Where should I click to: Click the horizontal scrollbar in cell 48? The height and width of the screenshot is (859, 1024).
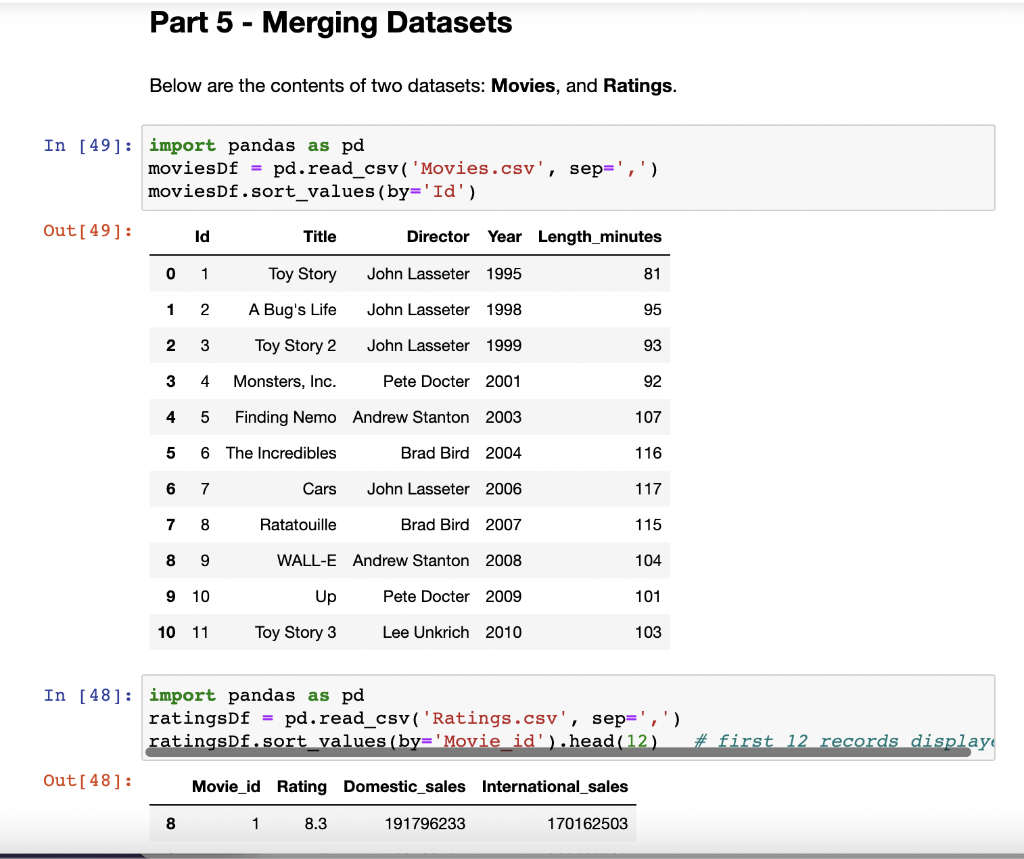click(558, 753)
